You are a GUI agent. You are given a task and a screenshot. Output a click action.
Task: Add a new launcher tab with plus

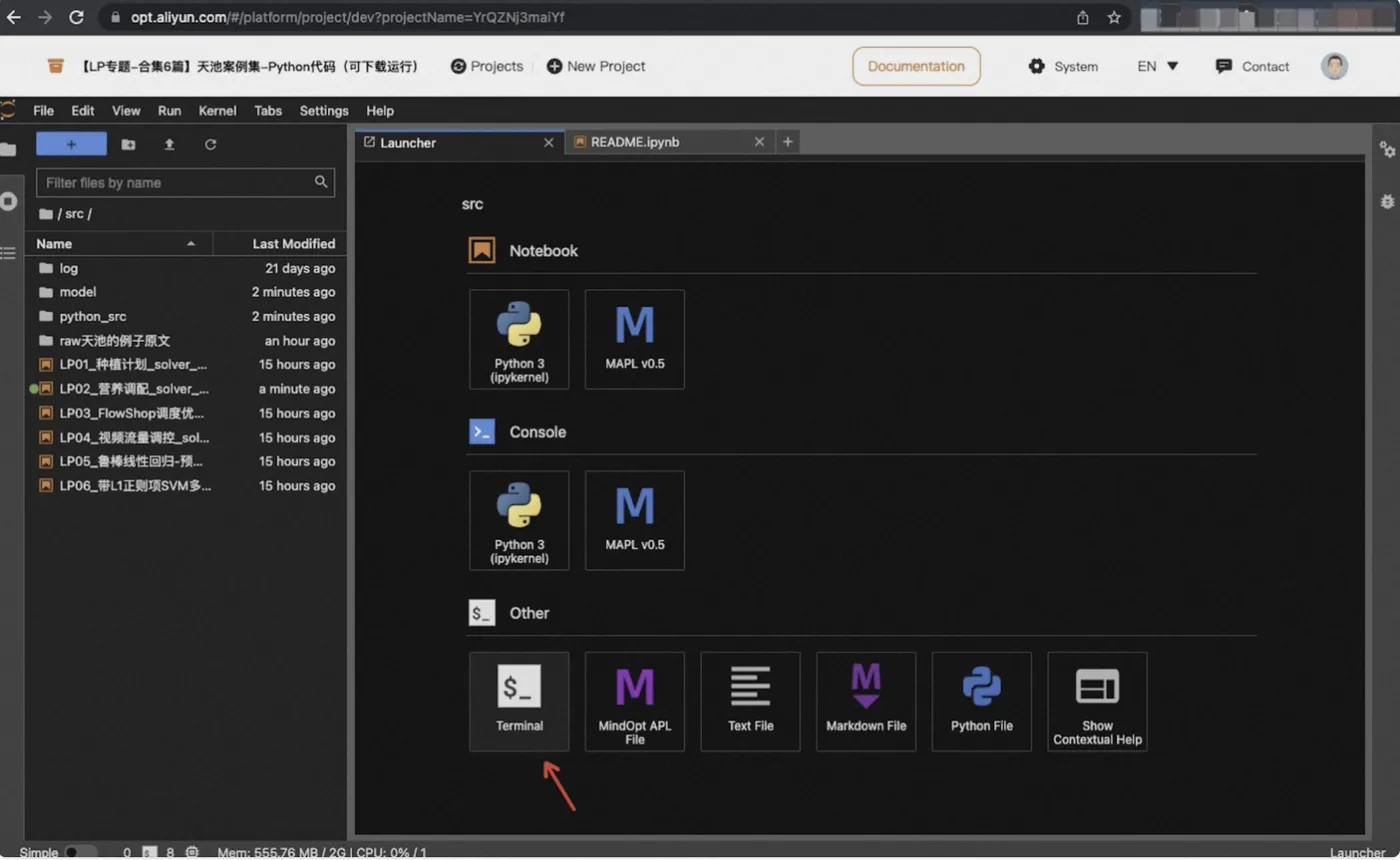click(x=788, y=142)
